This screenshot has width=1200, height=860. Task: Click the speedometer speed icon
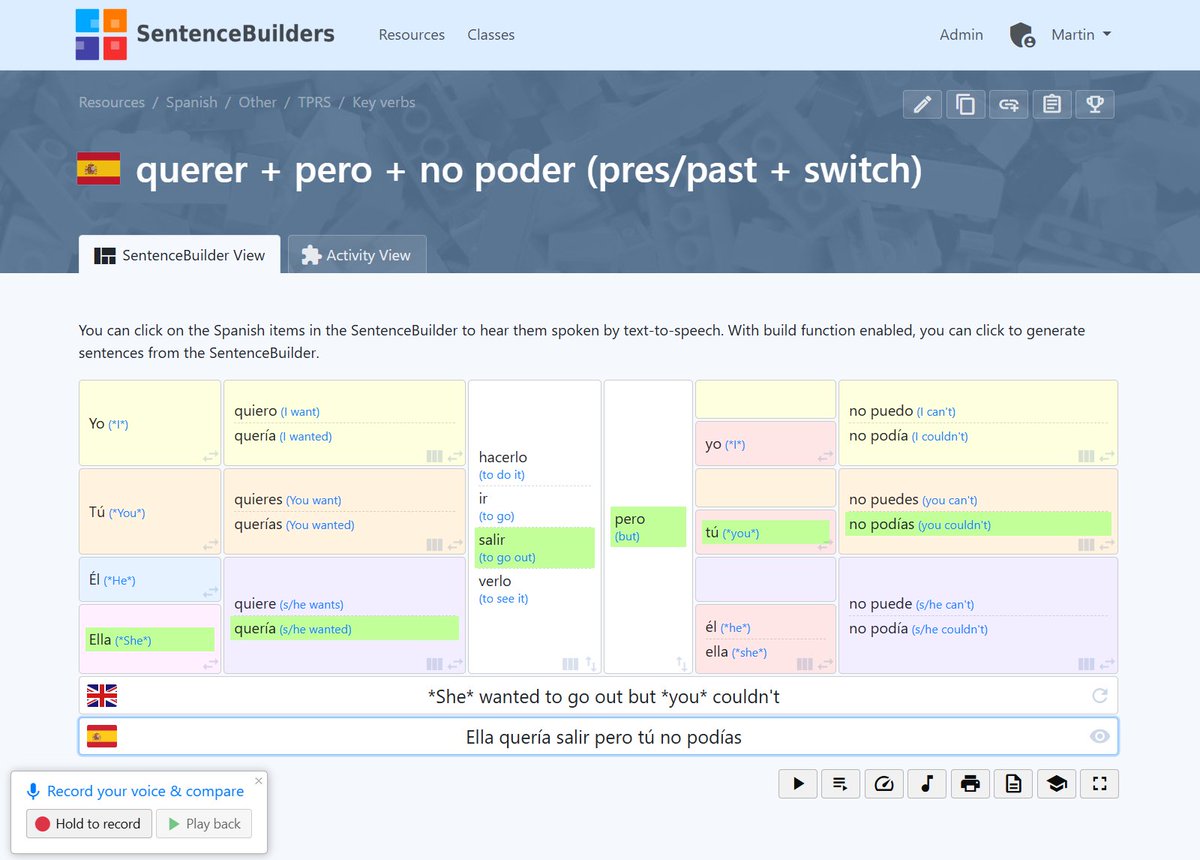[x=883, y=784]
